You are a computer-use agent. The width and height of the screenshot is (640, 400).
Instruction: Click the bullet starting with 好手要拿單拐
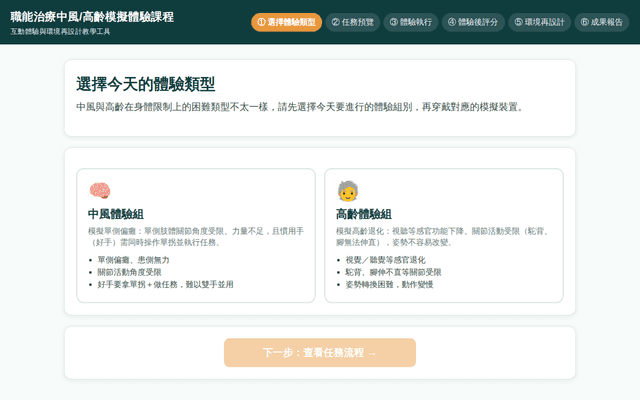[165, 284]
